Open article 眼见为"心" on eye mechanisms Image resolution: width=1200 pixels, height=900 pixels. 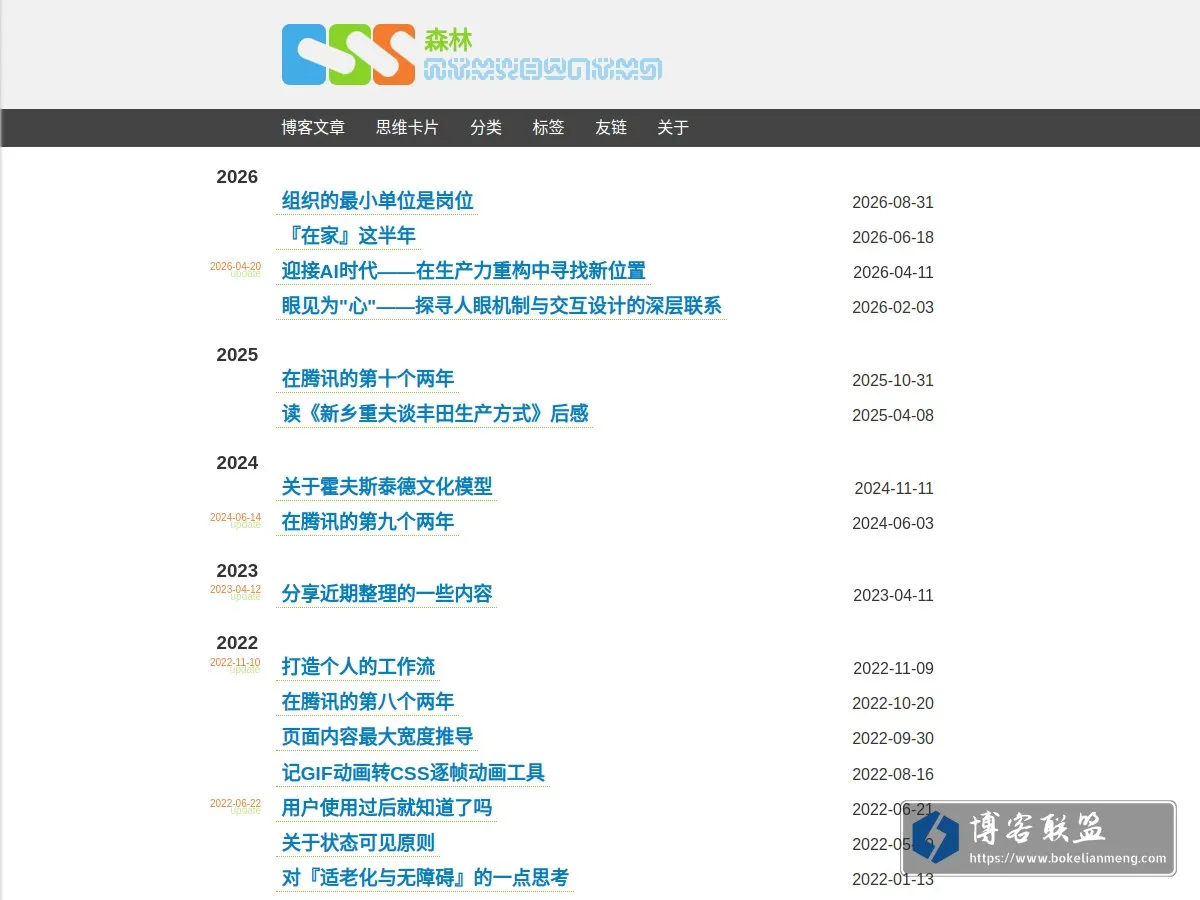tap(501, 306)
